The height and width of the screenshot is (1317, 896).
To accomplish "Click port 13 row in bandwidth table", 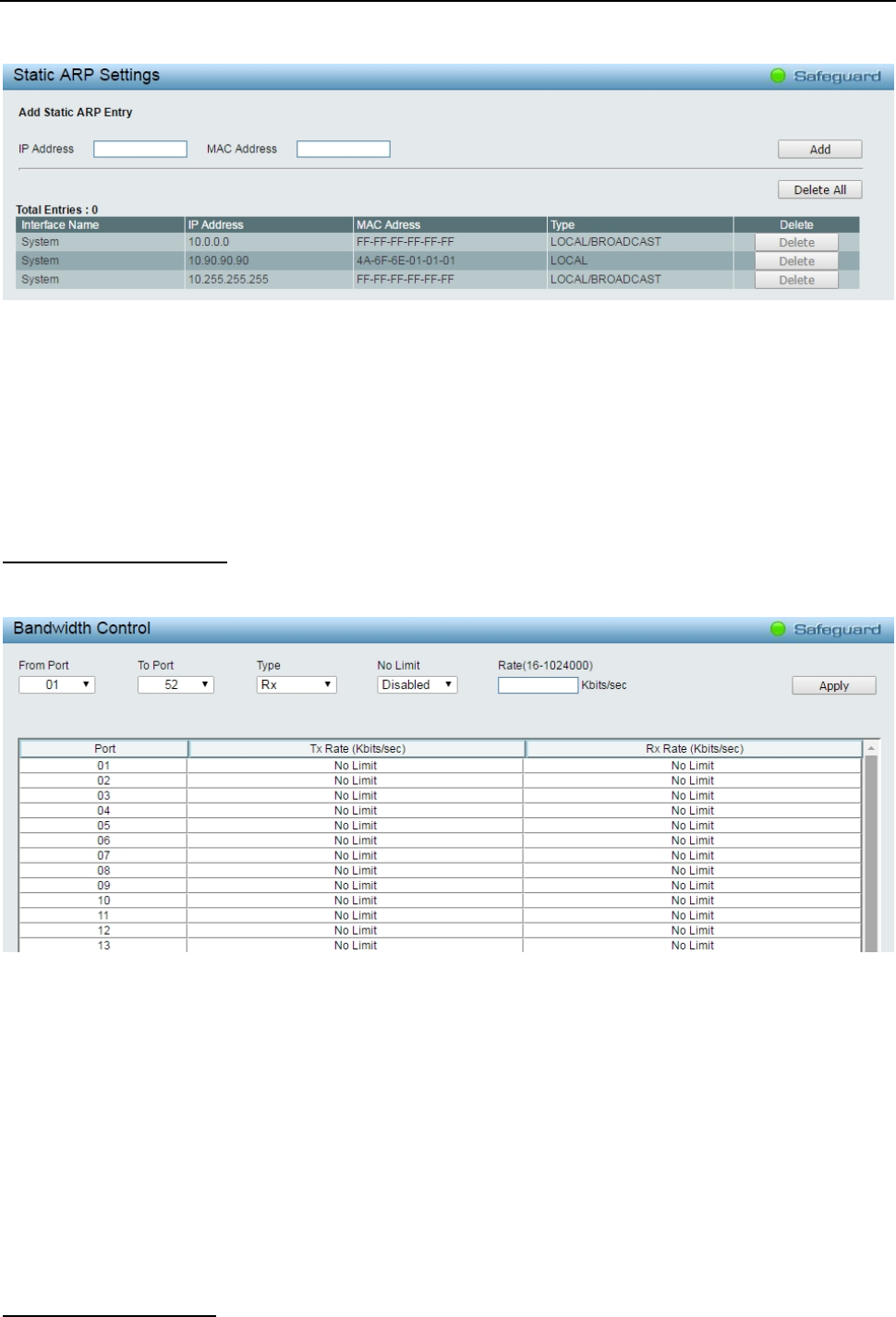I will [x=441, y=946].
